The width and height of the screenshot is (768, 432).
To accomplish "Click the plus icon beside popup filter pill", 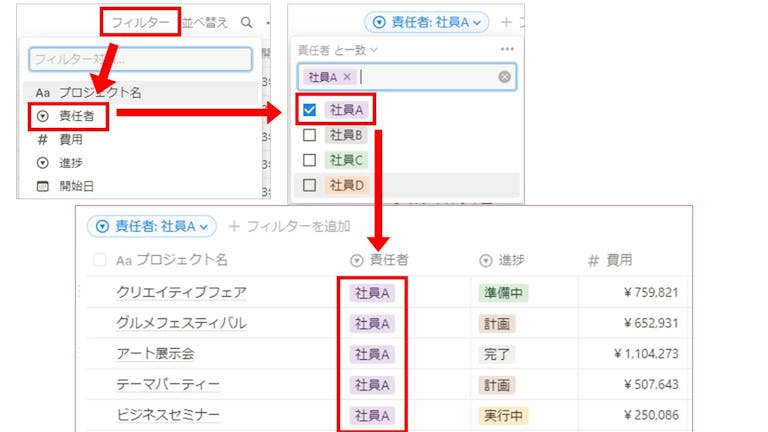I will click(x=506, y=23).
